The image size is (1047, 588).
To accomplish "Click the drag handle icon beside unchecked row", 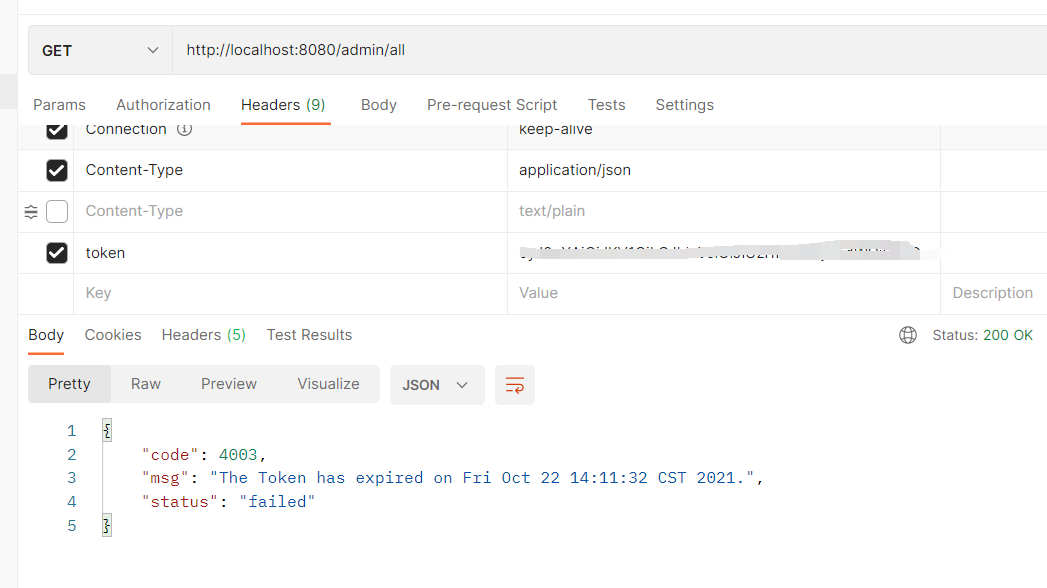I will (31, 212).
